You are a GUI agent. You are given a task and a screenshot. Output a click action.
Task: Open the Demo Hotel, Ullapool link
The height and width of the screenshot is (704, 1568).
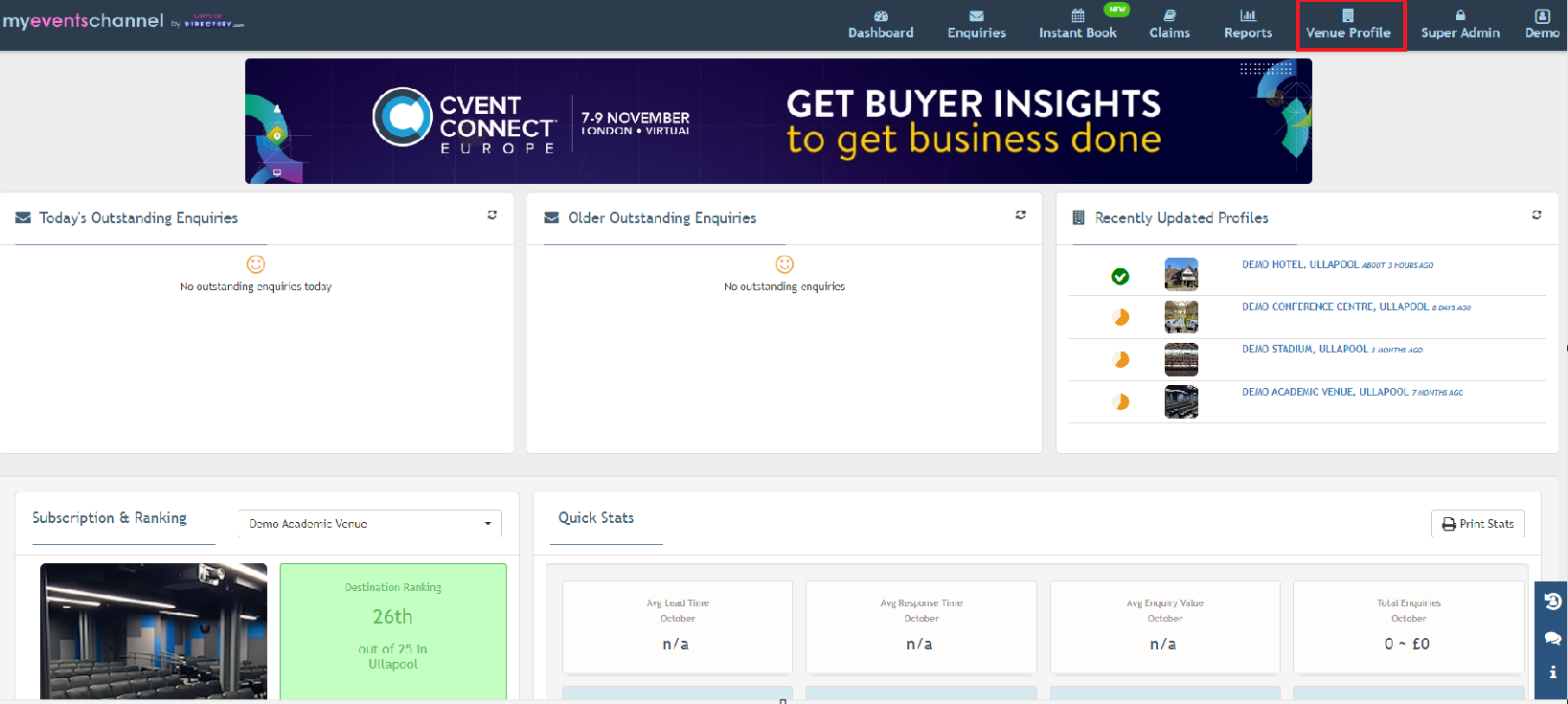tap(1300, 264)
